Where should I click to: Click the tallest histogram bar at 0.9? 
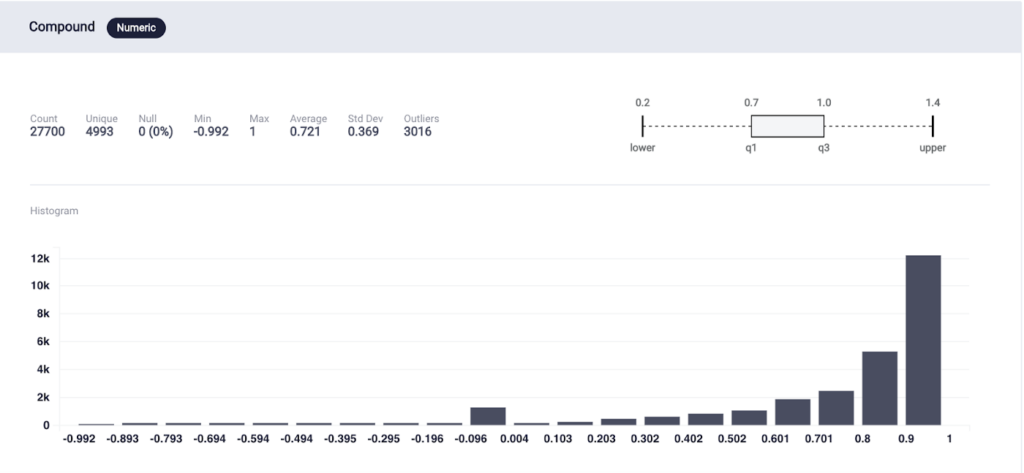[923, 340]
